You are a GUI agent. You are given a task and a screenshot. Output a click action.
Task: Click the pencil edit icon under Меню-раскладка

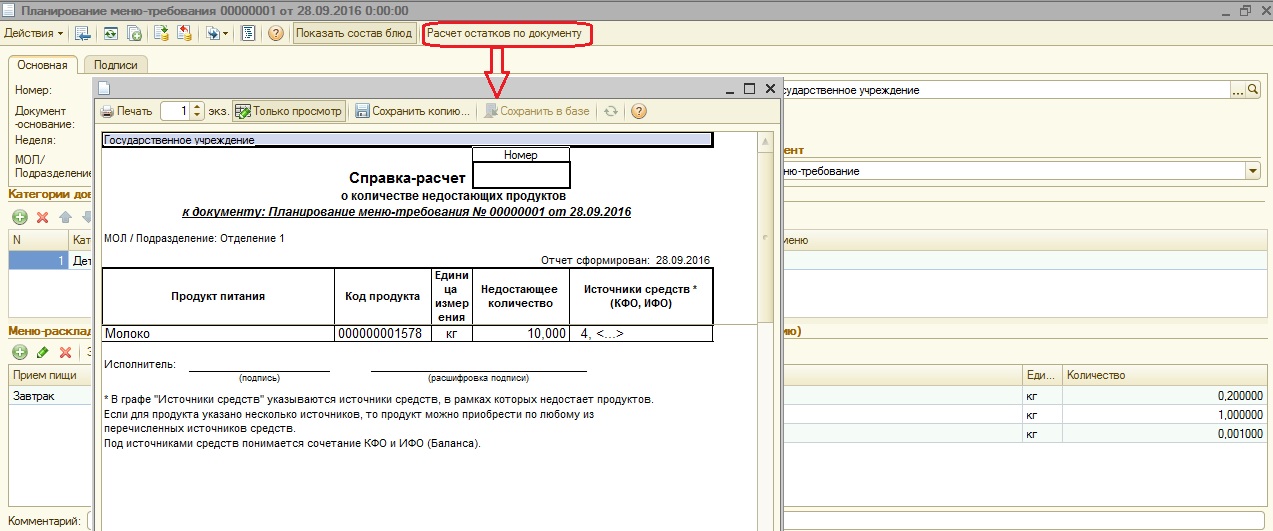(x=43, y=352)
